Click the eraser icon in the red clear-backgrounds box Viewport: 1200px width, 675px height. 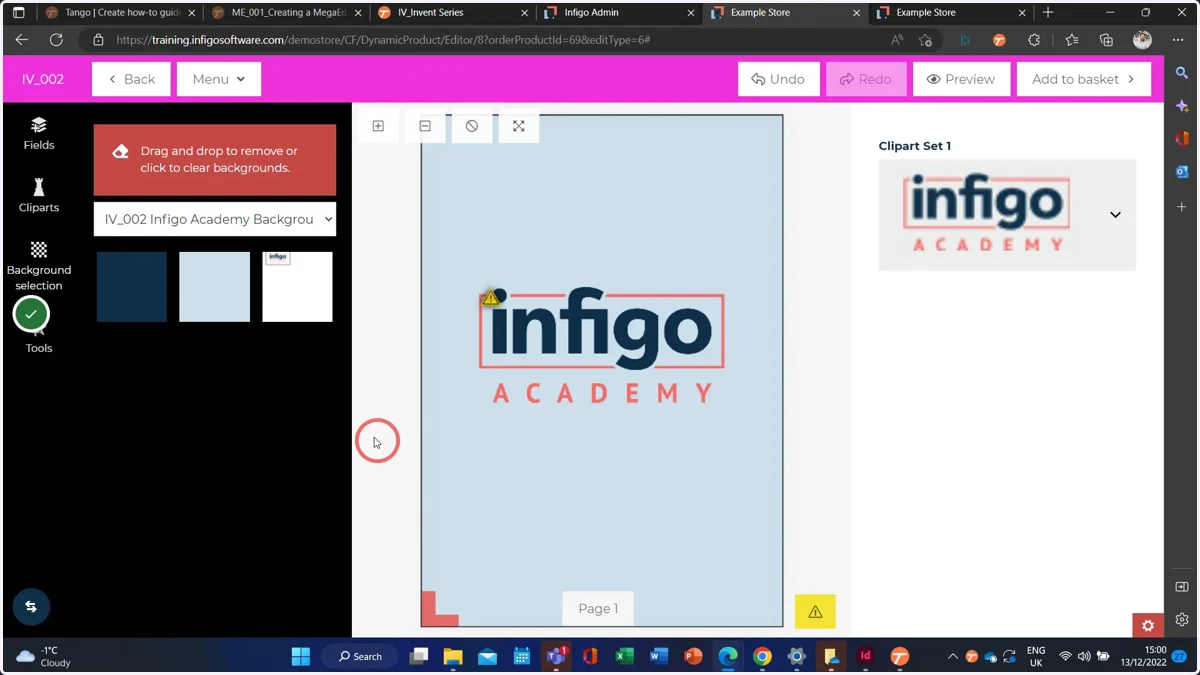click(x=120, y=152)
